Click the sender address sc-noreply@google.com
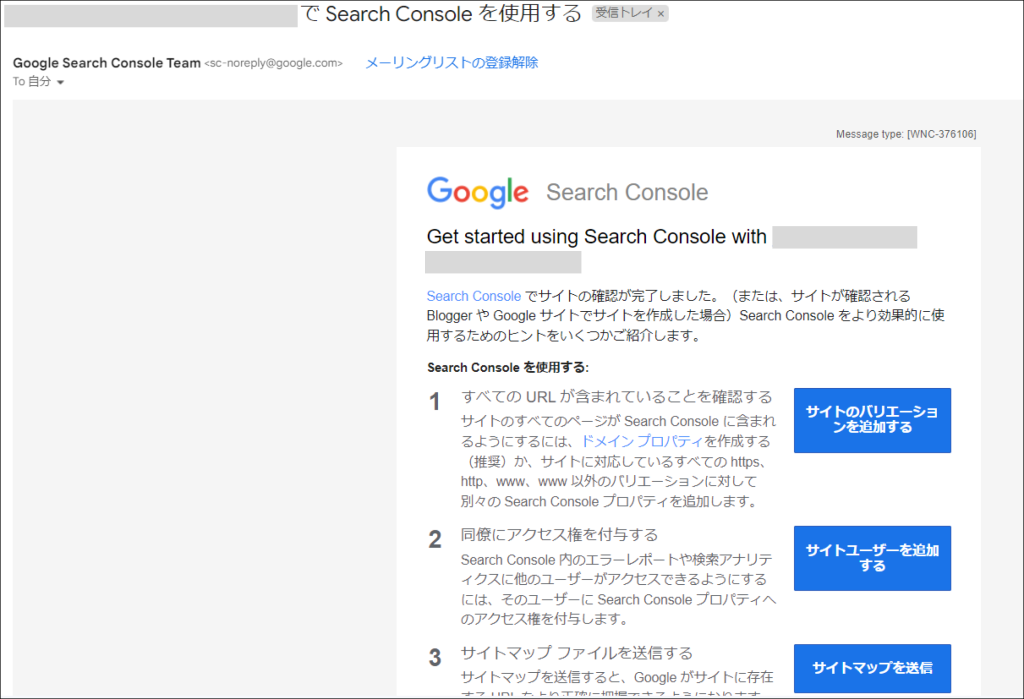Screen dimensions: 1024x699 point(274,63)
